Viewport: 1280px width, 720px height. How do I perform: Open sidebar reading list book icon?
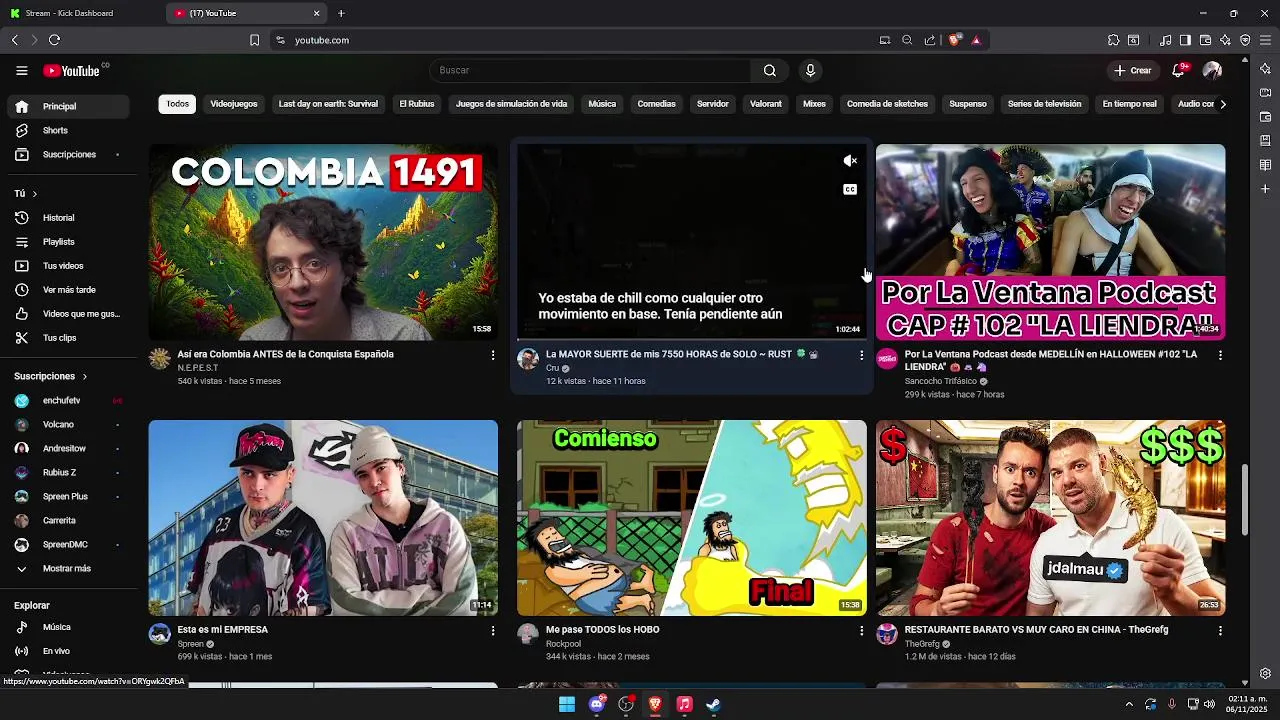pos(1265,165)
